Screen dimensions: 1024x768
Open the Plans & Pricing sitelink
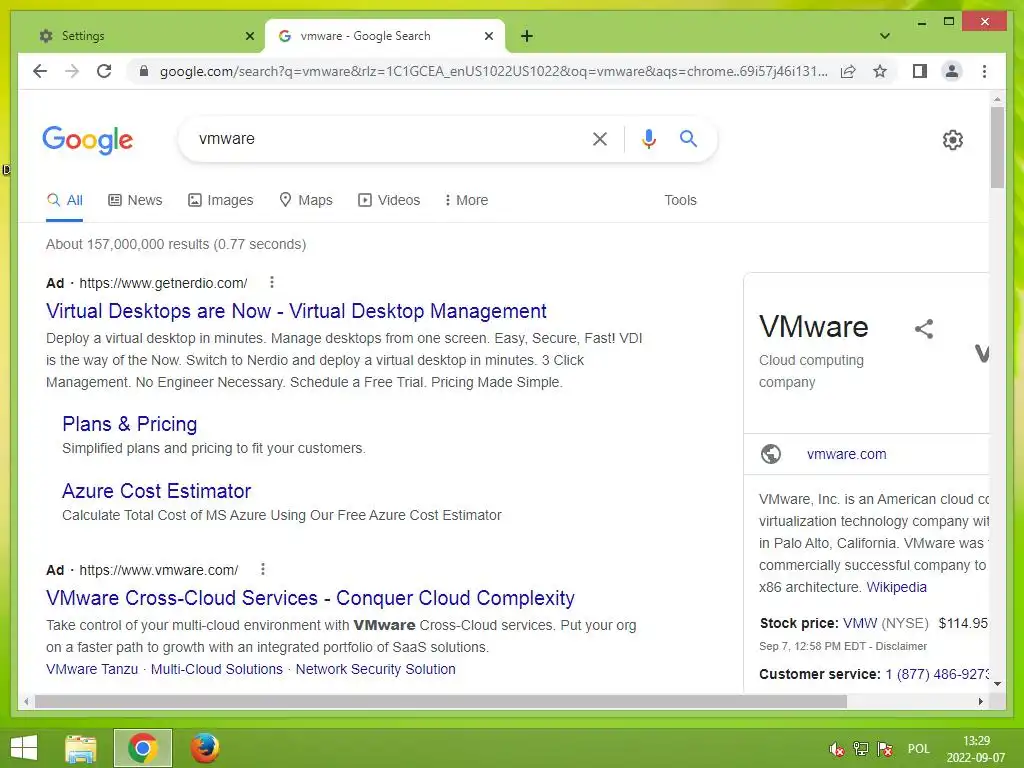pyautogui.click(x=129, y=424)
